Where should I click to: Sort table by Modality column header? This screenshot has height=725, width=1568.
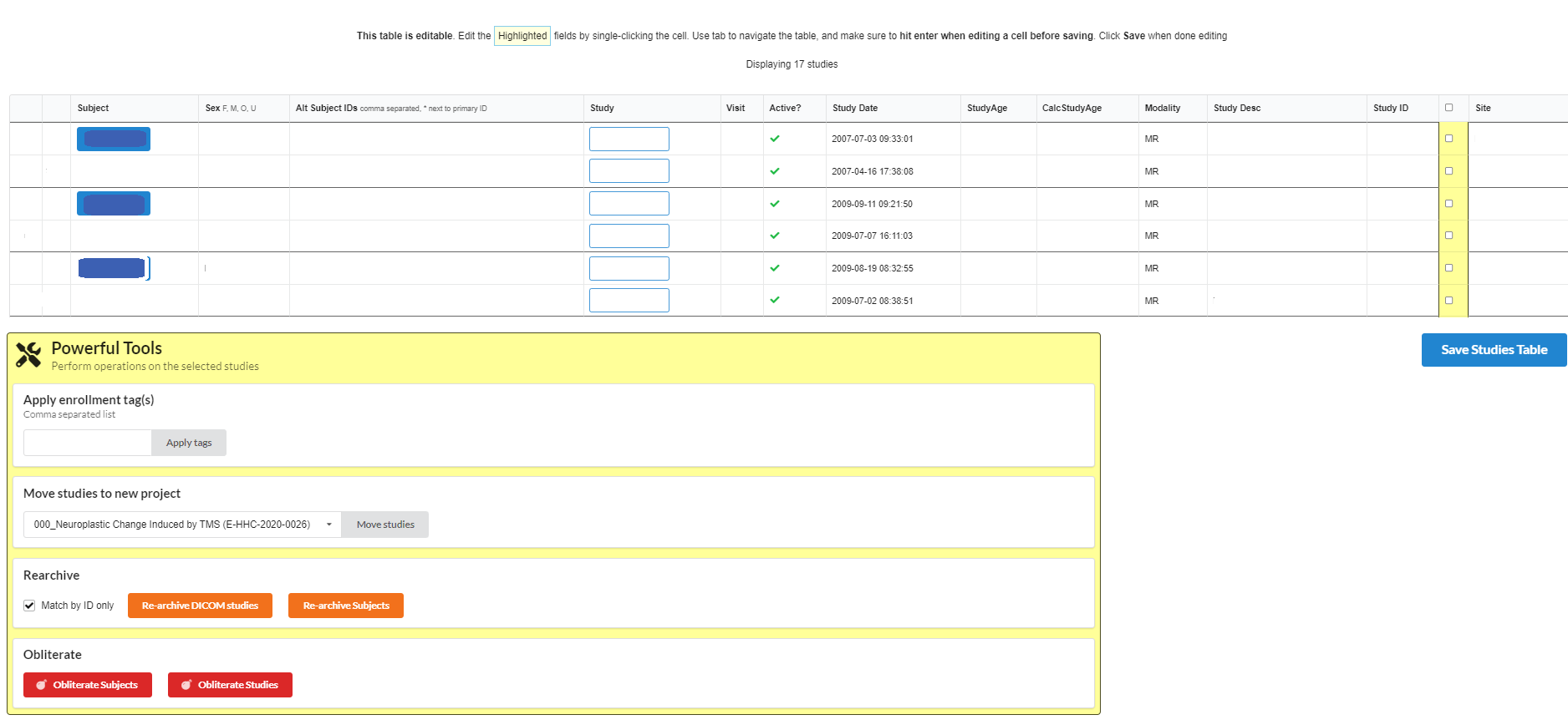(1162, 108)
